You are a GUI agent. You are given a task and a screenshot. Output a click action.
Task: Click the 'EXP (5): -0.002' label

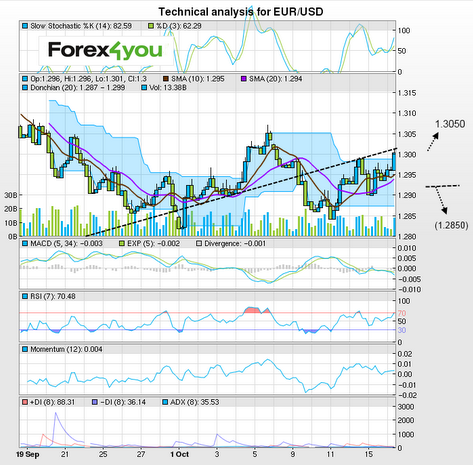153,244
